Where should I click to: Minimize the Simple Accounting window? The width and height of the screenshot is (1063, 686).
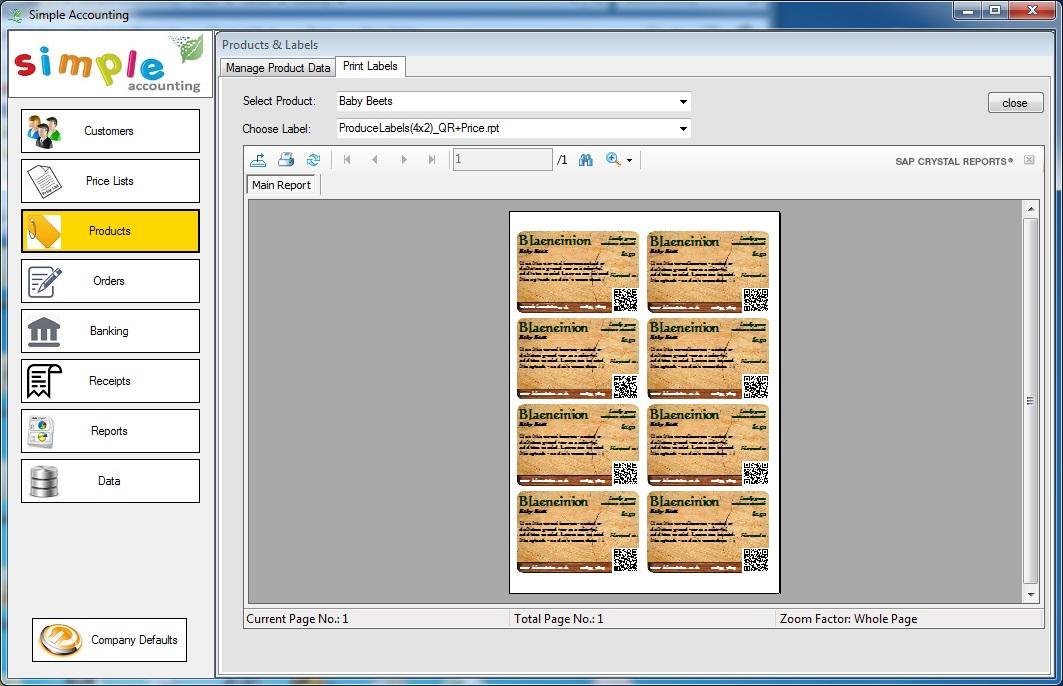[968, 10]
